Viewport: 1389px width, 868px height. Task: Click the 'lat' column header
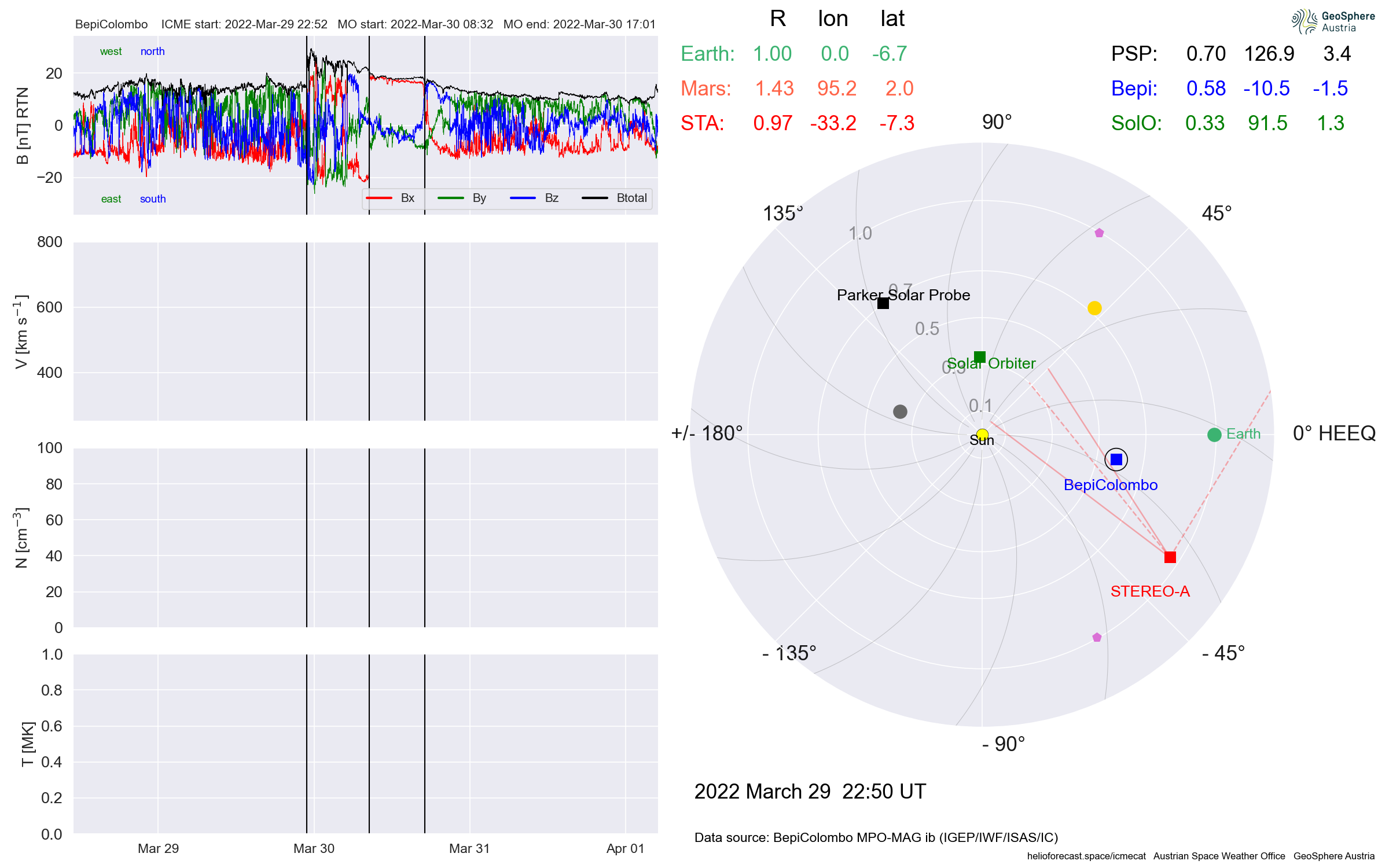coord(892,19)
